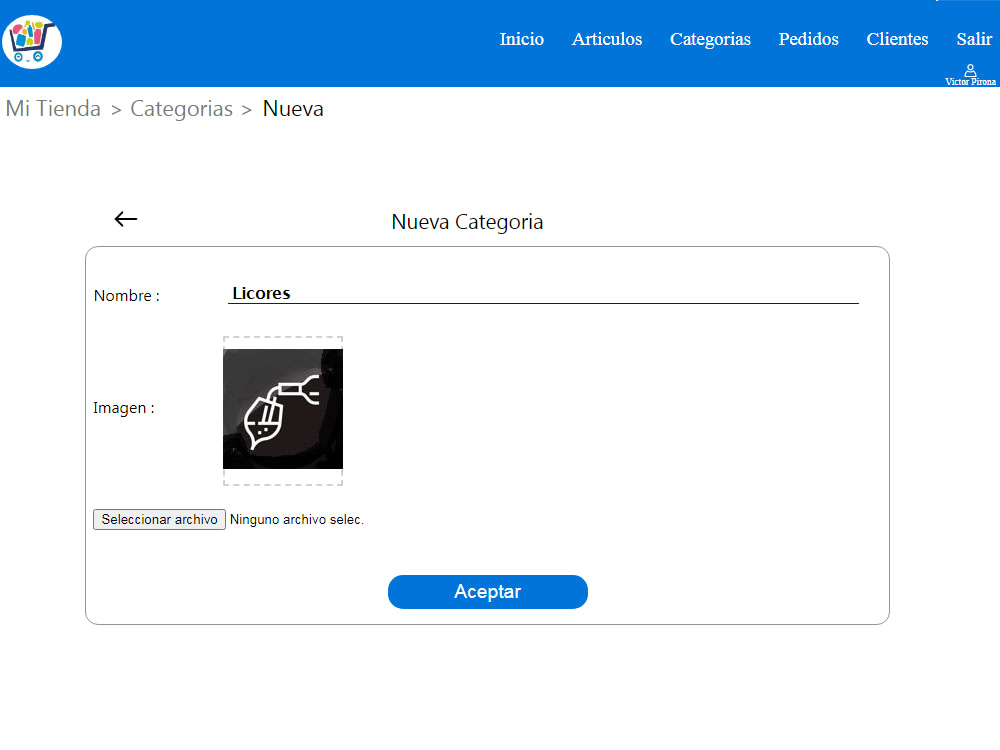Open the Categorias navigation item
This screenshot has width=1000, height=750.
tap(710, 39)
